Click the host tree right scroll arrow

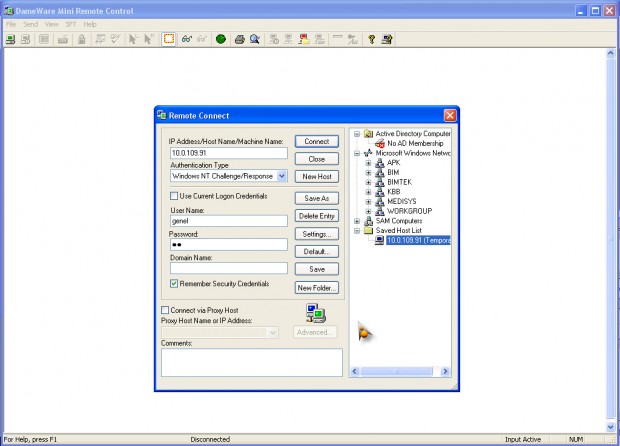[445, 371]
